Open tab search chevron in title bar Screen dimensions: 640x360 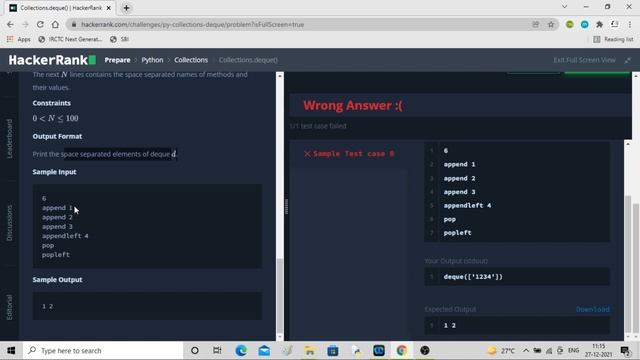(x=564, y=7)
